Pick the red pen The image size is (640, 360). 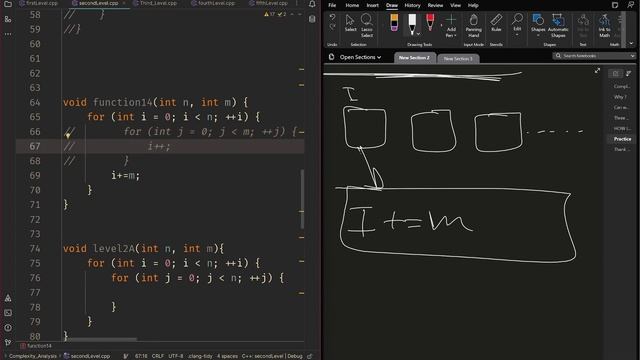click(x=430, y=22)
